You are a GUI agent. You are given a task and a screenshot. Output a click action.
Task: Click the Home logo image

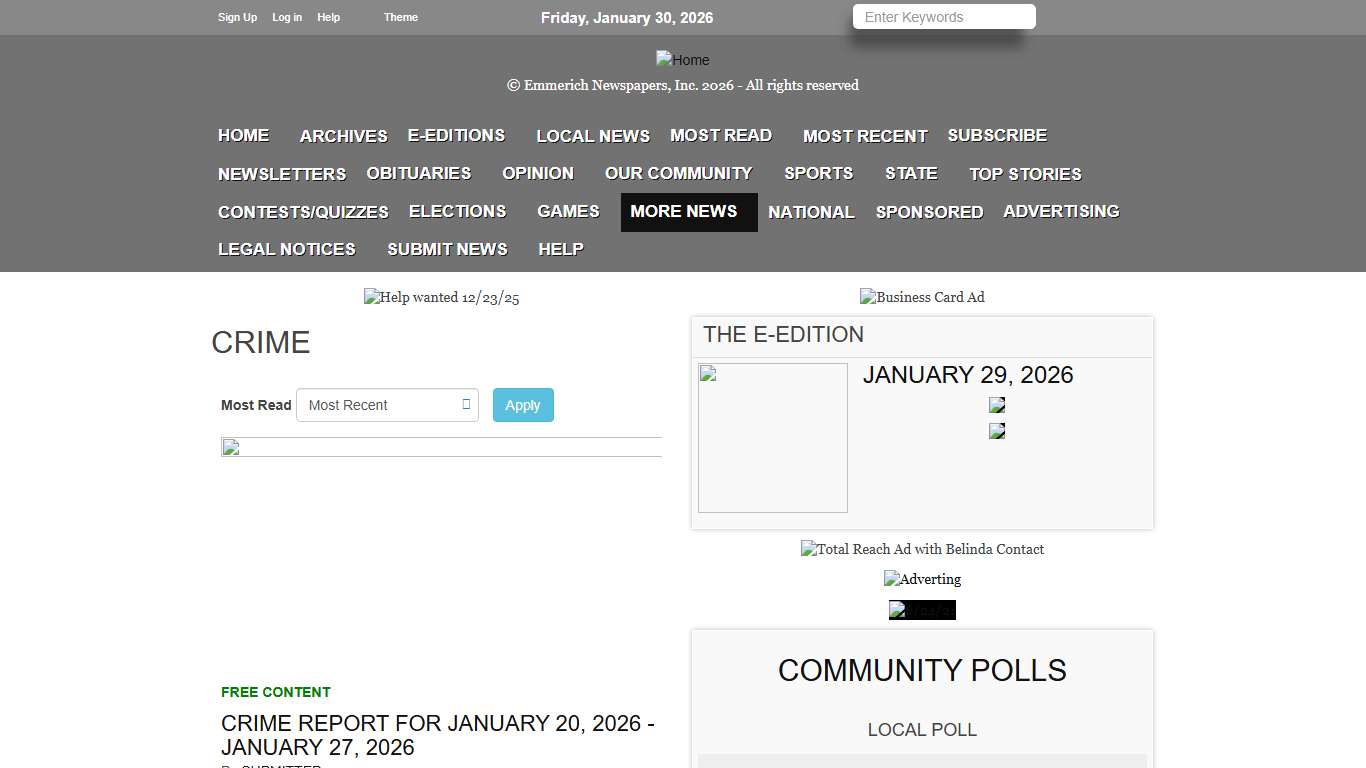682,60
